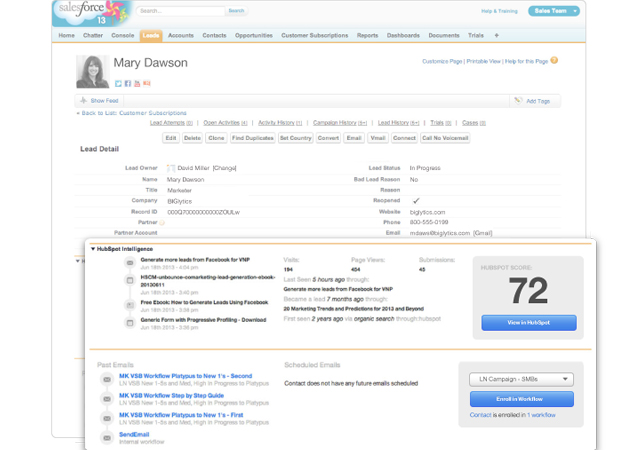This screenshot has height=450, width=640.
Task: Click the Vmail button
Action: point(378,138)
